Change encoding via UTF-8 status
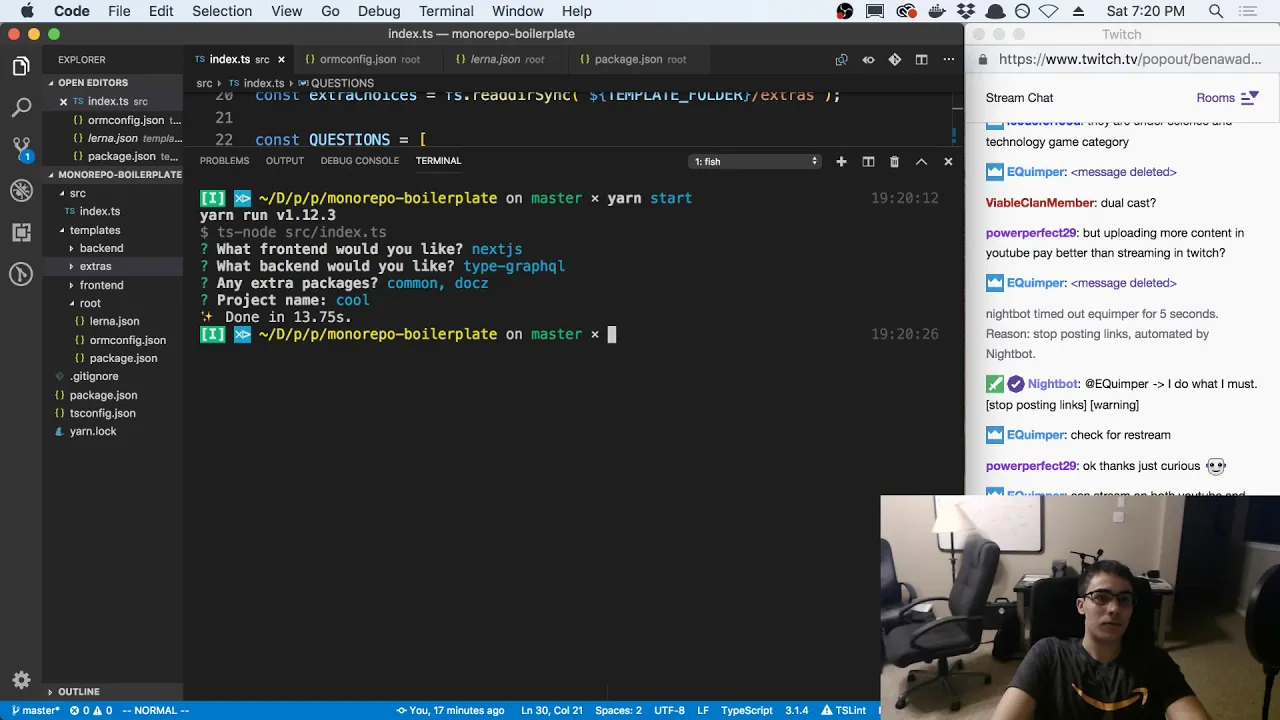Screen dimensions: 1280x720 (x=669, y=711)
